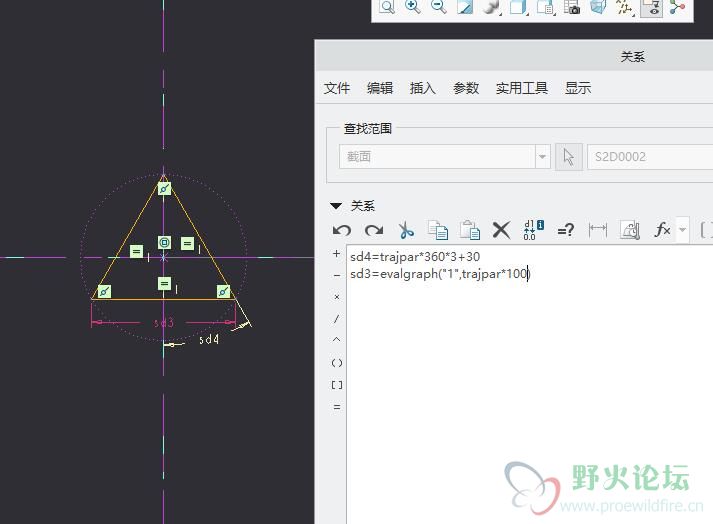This screenshot has width=713, height=524.
Task: Click the S2D0002 name field
Action: 650,157
